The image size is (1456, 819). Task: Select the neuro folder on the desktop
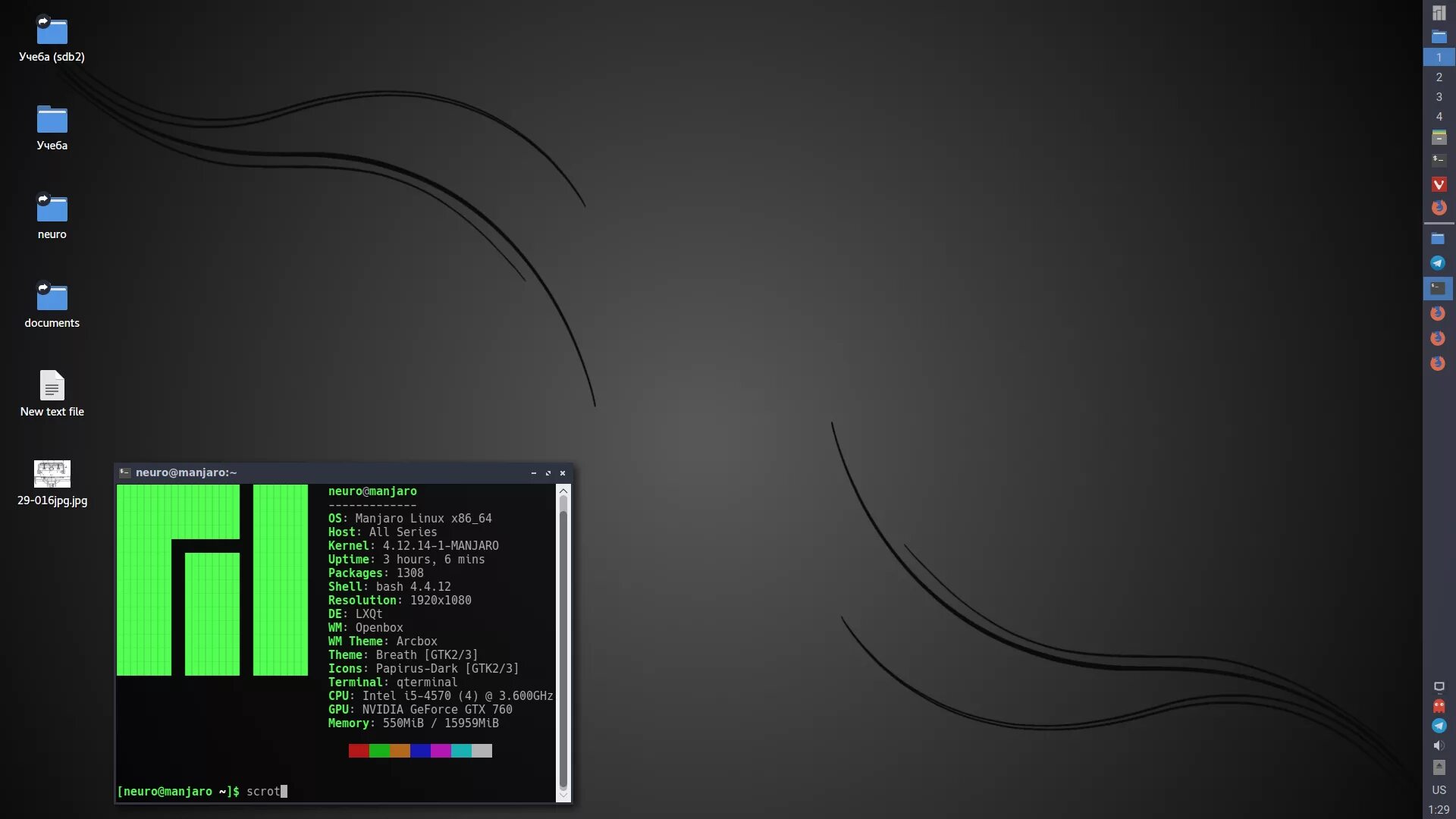pos(52,209)
